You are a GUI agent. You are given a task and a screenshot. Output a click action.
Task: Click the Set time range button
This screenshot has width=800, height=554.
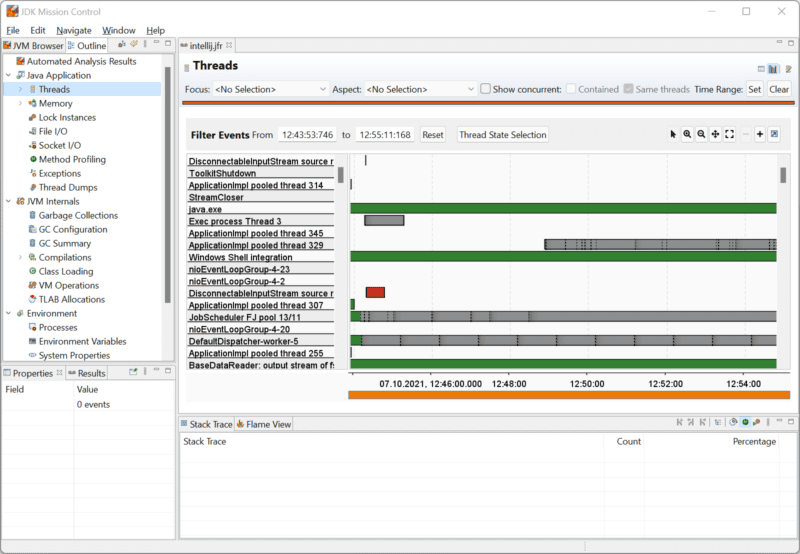755,89
